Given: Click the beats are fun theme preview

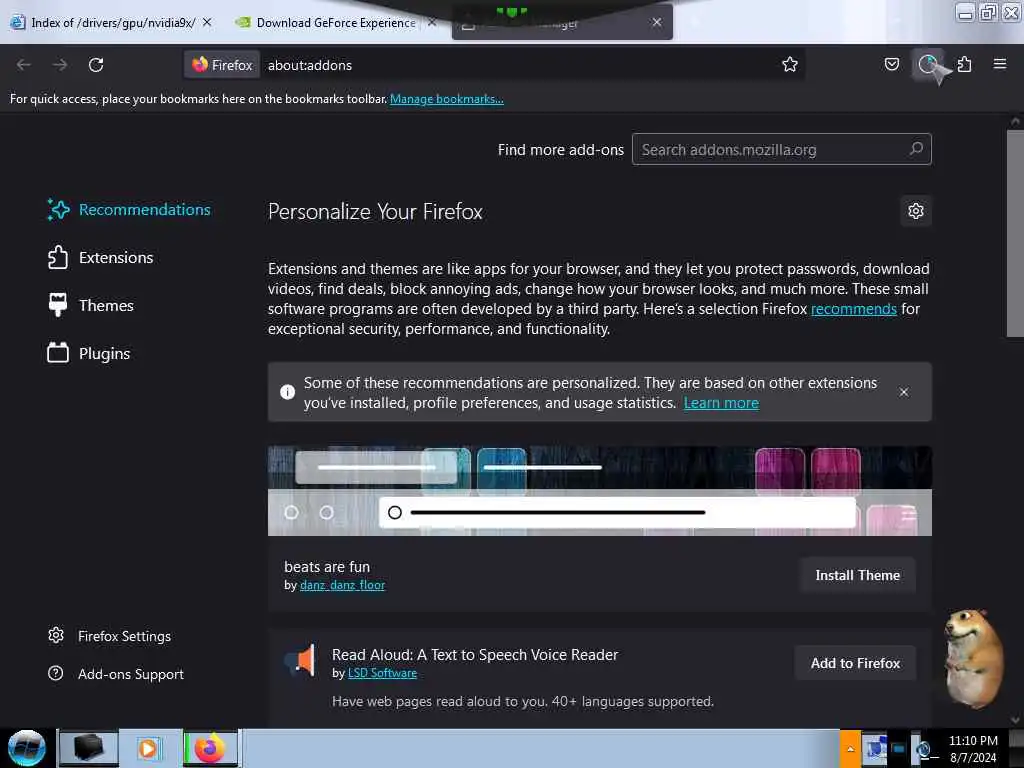Looking at the screenshot, I should [x=600, y=490].
